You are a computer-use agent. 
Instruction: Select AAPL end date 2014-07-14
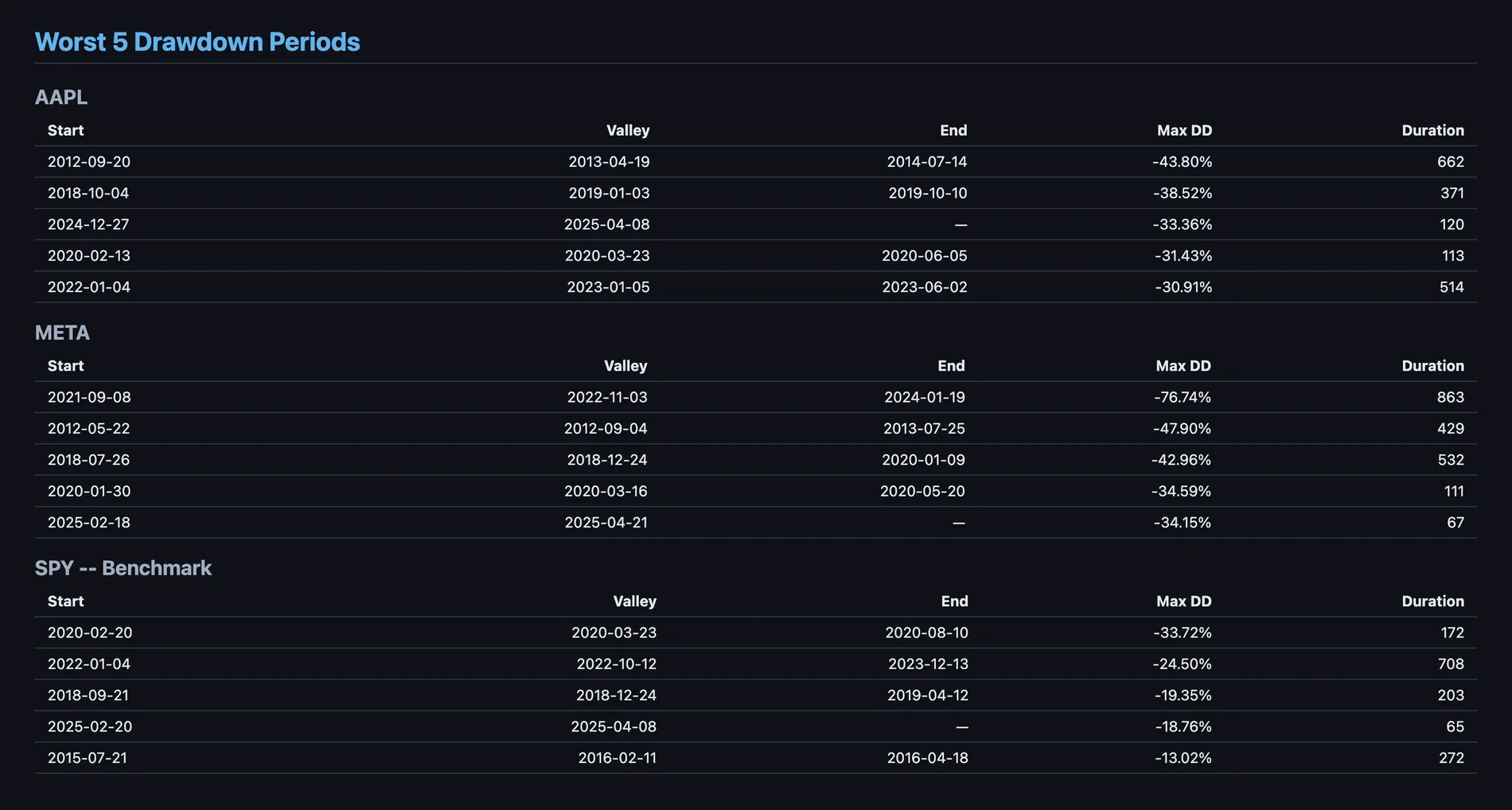pos(927,162)
